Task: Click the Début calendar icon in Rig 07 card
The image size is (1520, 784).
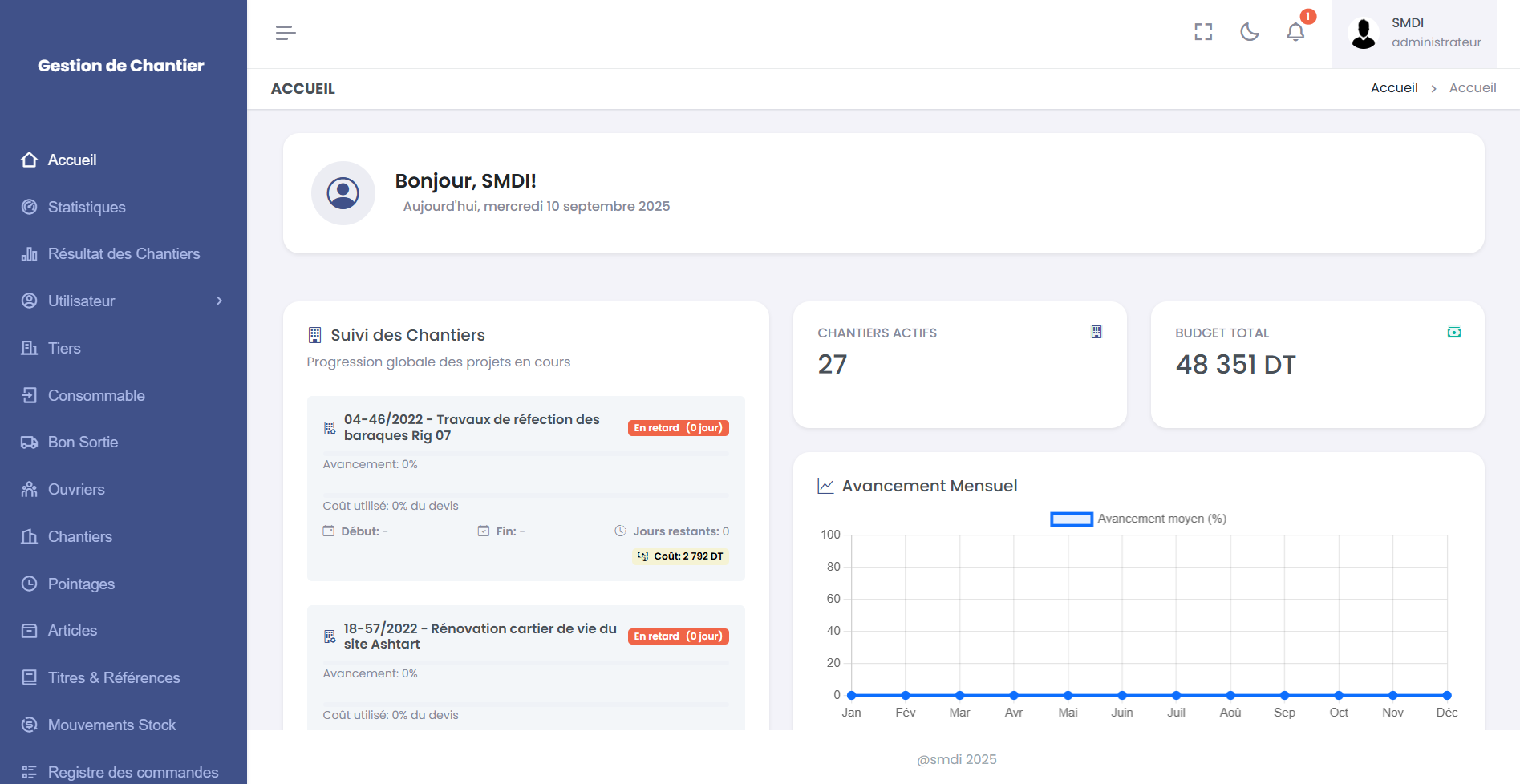Action: point(329,531)
